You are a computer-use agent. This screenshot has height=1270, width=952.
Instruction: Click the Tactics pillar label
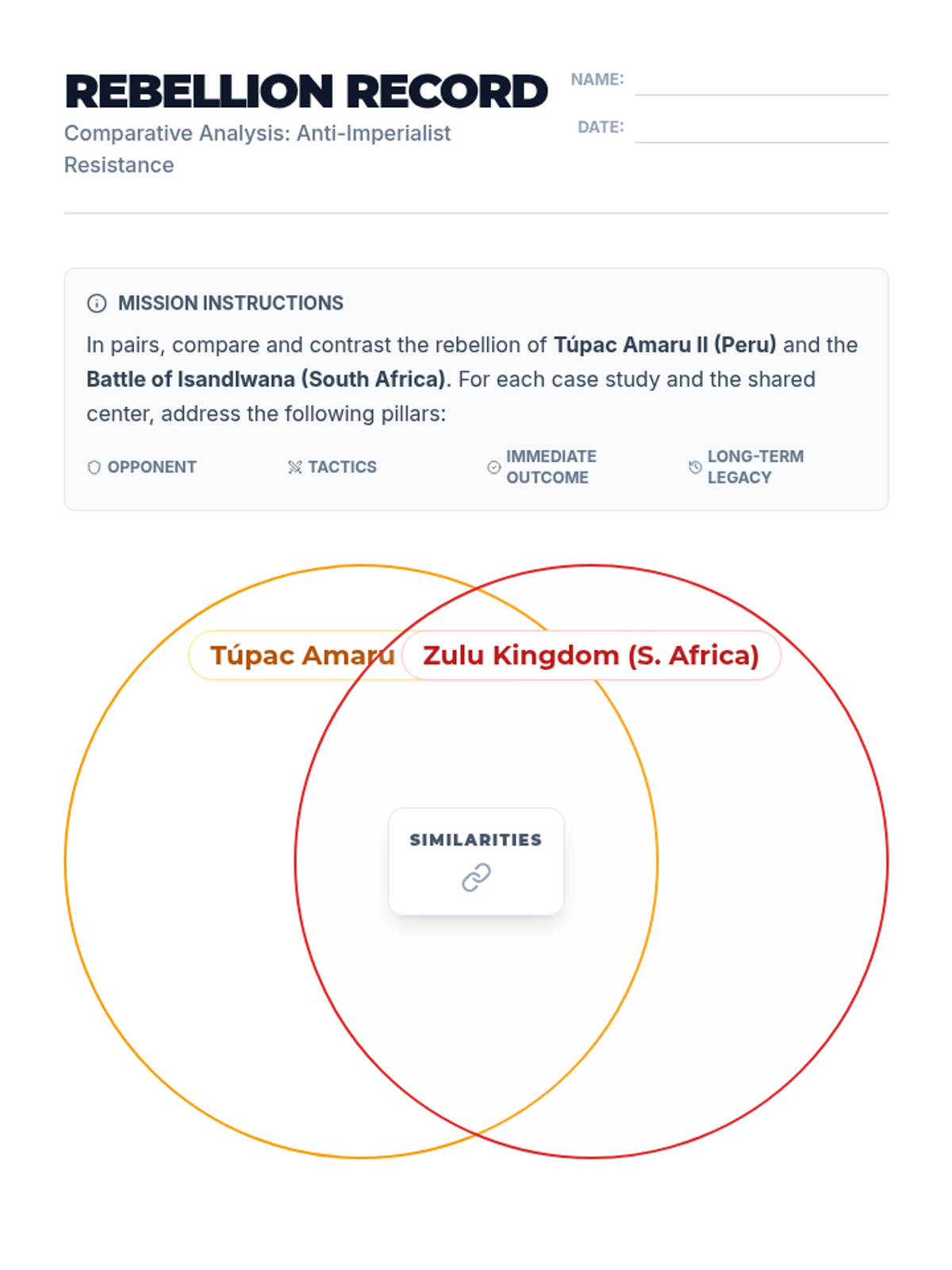pyautogui.click(x=342, y=468)
